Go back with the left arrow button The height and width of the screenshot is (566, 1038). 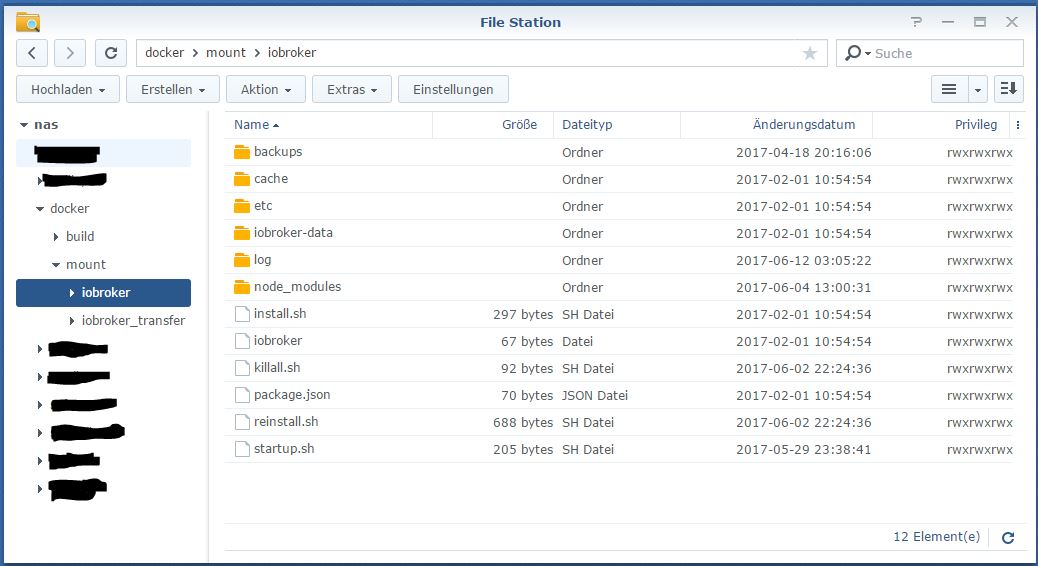click(x=32, y=53)
